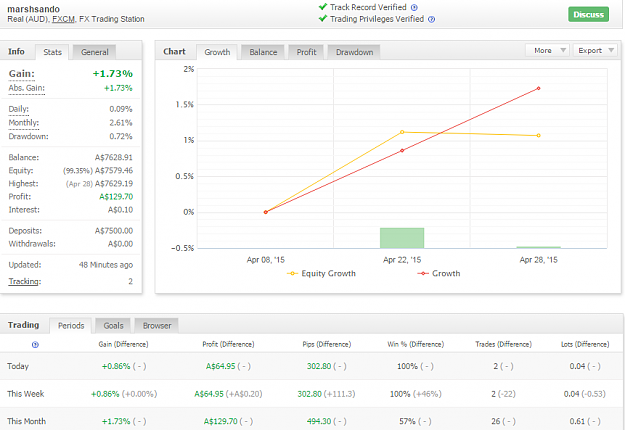625x430 pixels.
Task: Click the Equity Growth point on Apr 28
Action: point(539,135)
